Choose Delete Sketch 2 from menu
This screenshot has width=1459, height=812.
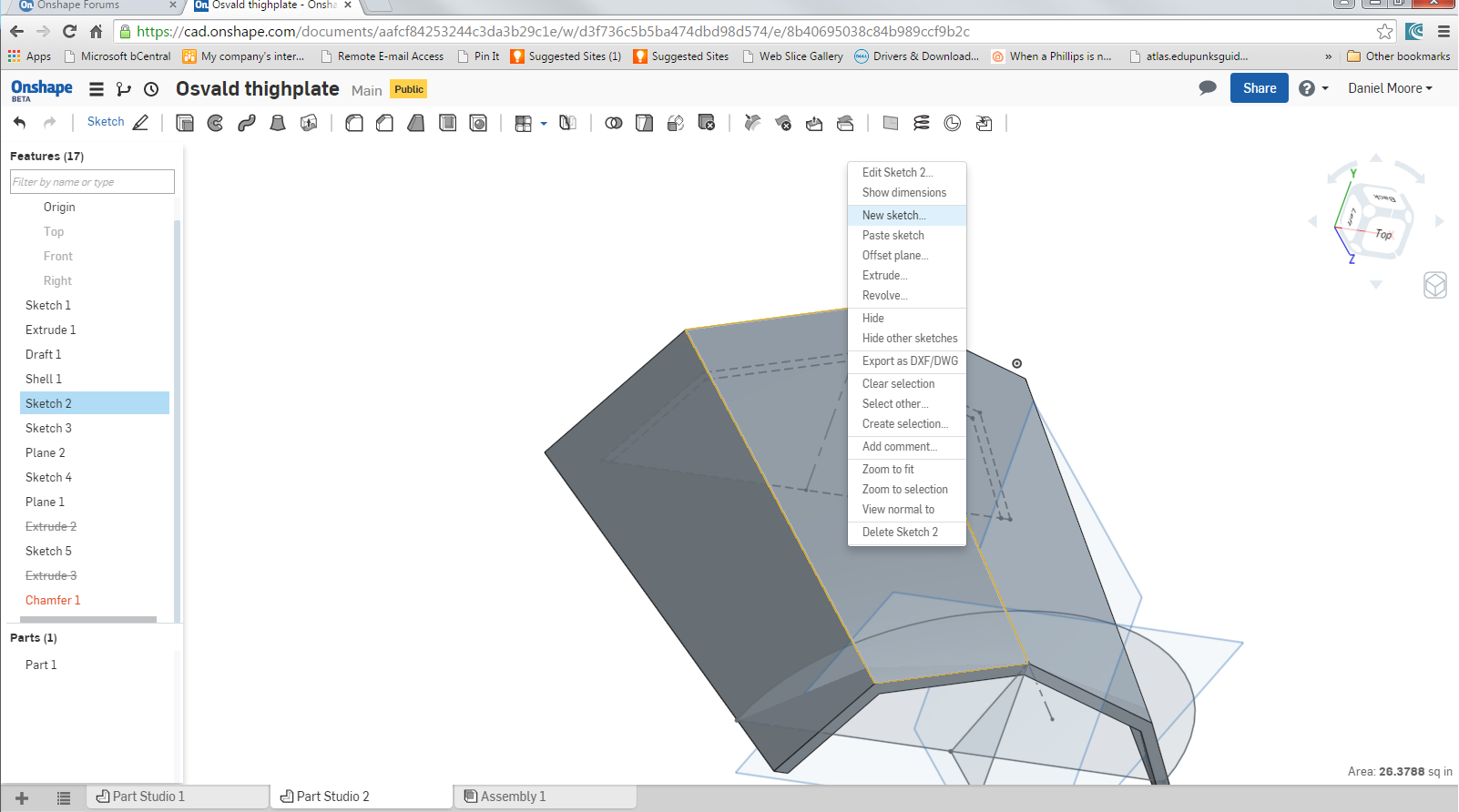pos(907,532)
